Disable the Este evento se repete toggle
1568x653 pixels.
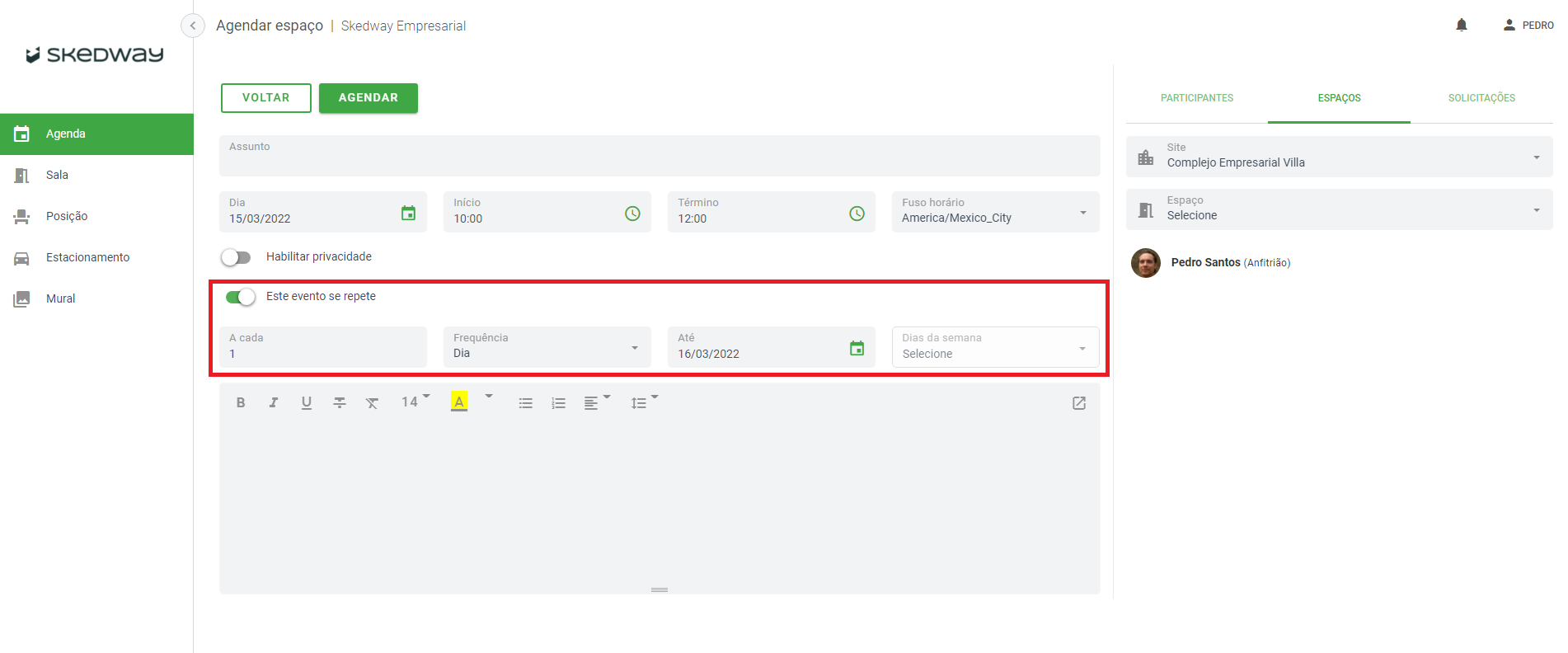coord(241,297)
